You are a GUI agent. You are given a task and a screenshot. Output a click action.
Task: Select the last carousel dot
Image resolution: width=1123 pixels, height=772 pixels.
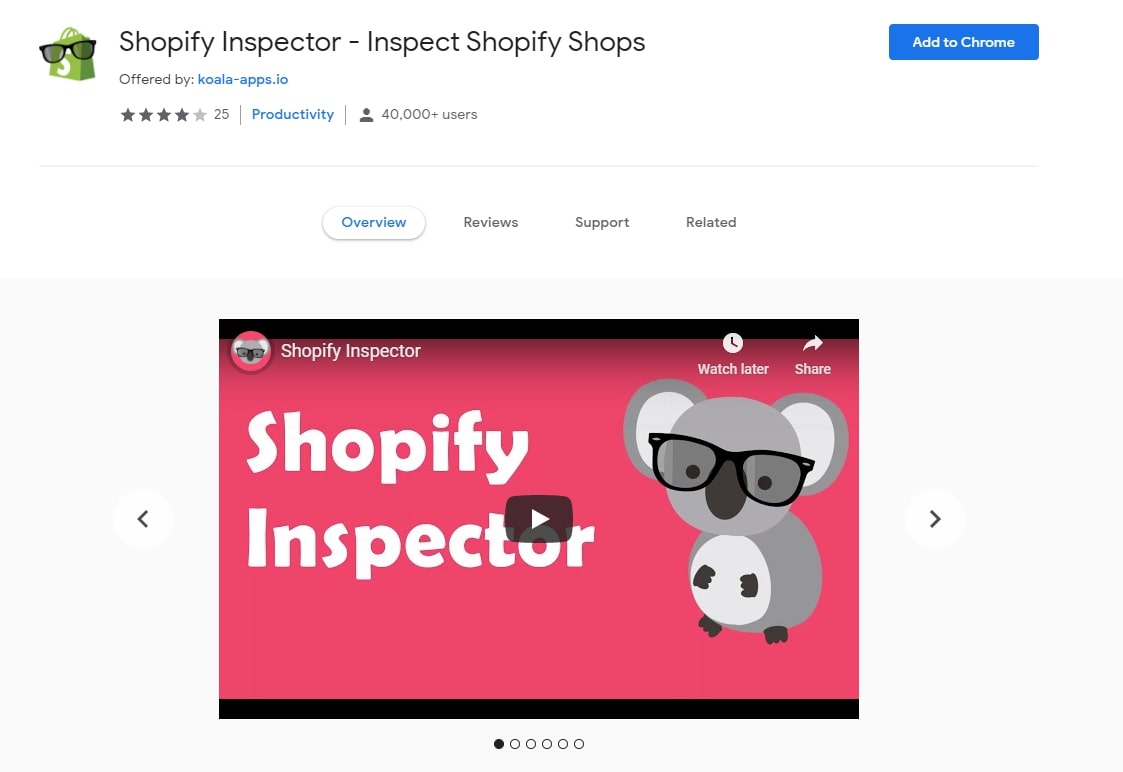tap(579, 744)
